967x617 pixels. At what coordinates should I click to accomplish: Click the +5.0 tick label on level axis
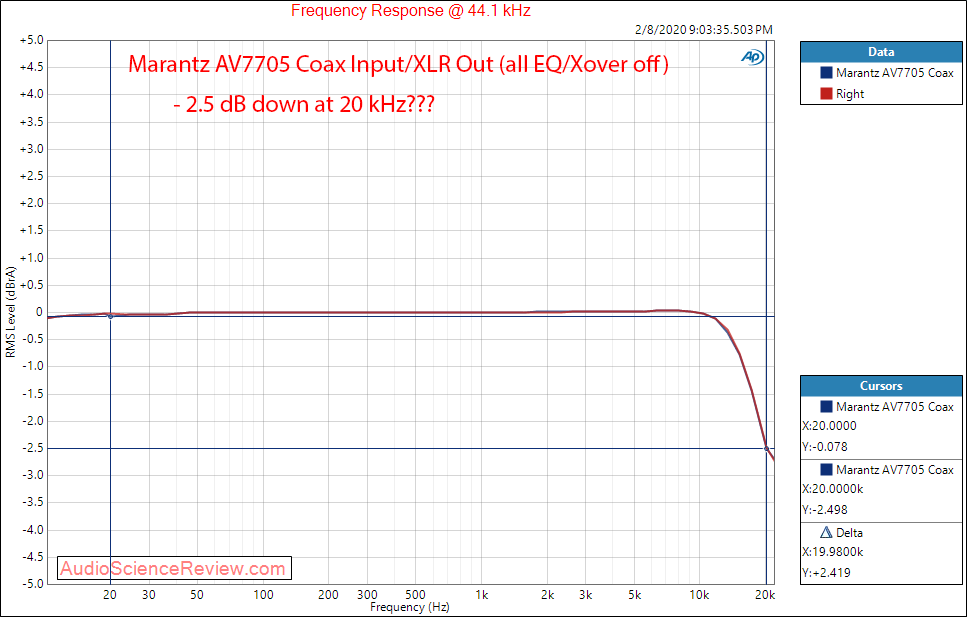31,40
